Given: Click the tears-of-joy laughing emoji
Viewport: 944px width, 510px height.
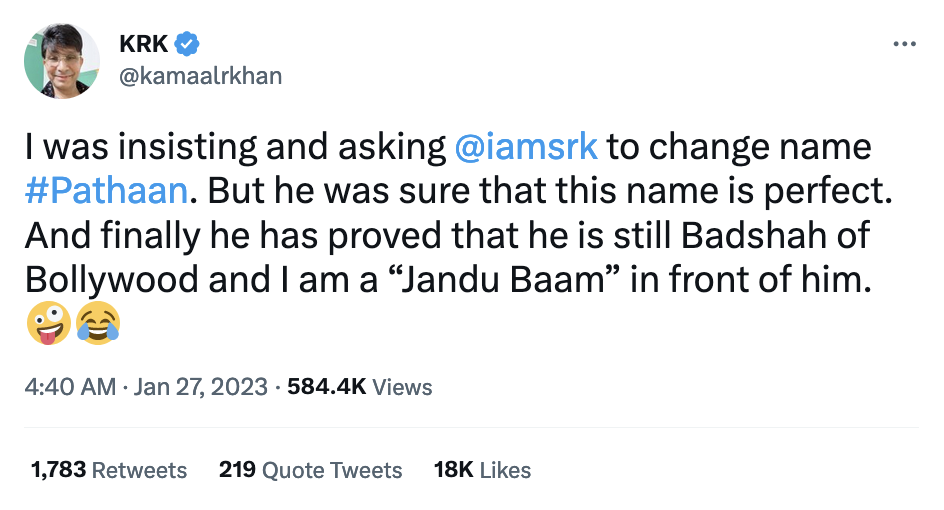Looking at the screenshot, I should click(97, 322).
